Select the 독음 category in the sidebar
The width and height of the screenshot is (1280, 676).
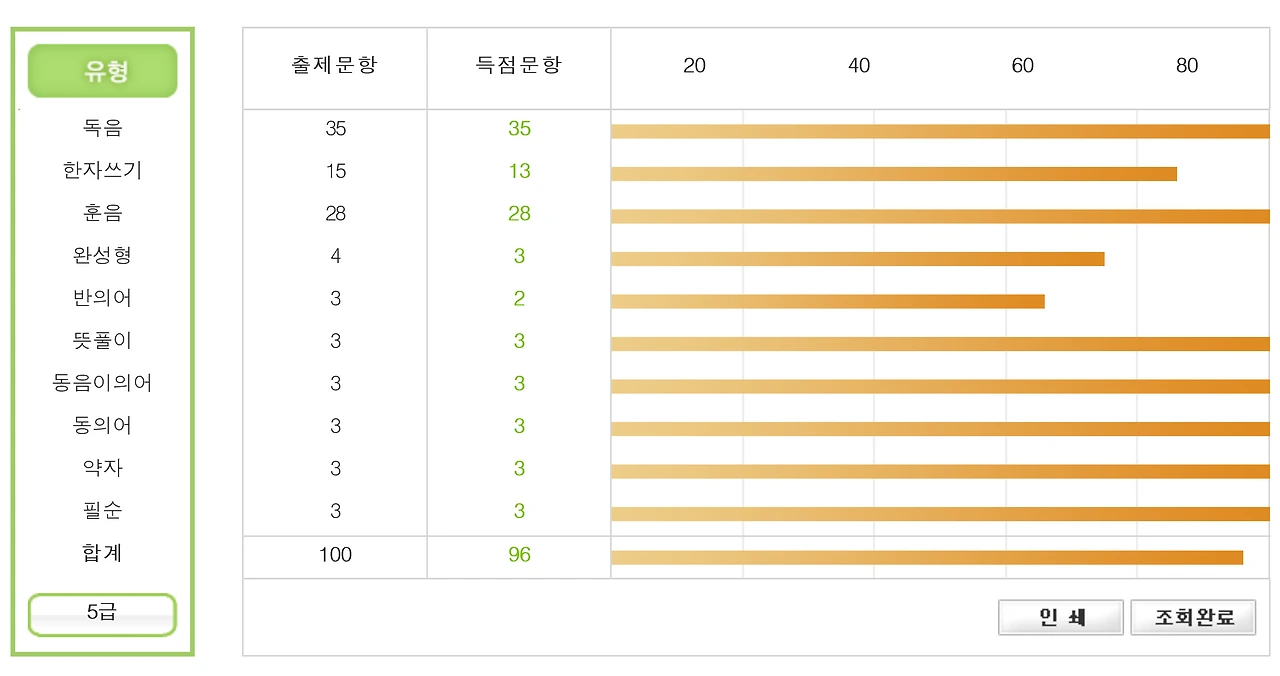point(100,128)
